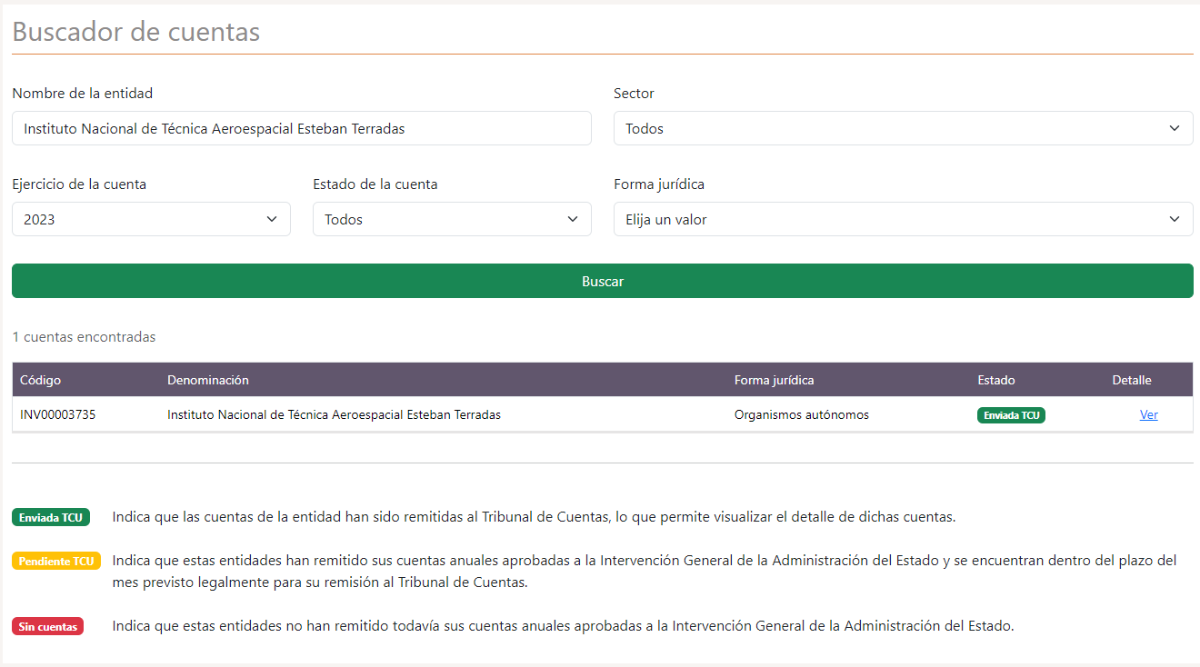
Task: Click the Sector field label
Action: pyautogui.click(x=634, y=93)
